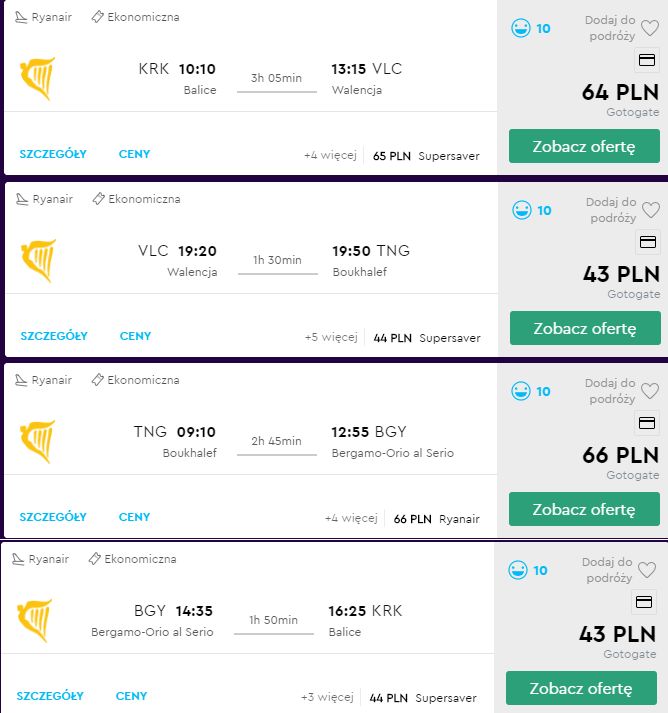Click smiley rating icon on KRK–VLC flight
The width and height of the screenshot is (668, 713).
[521, 28]
